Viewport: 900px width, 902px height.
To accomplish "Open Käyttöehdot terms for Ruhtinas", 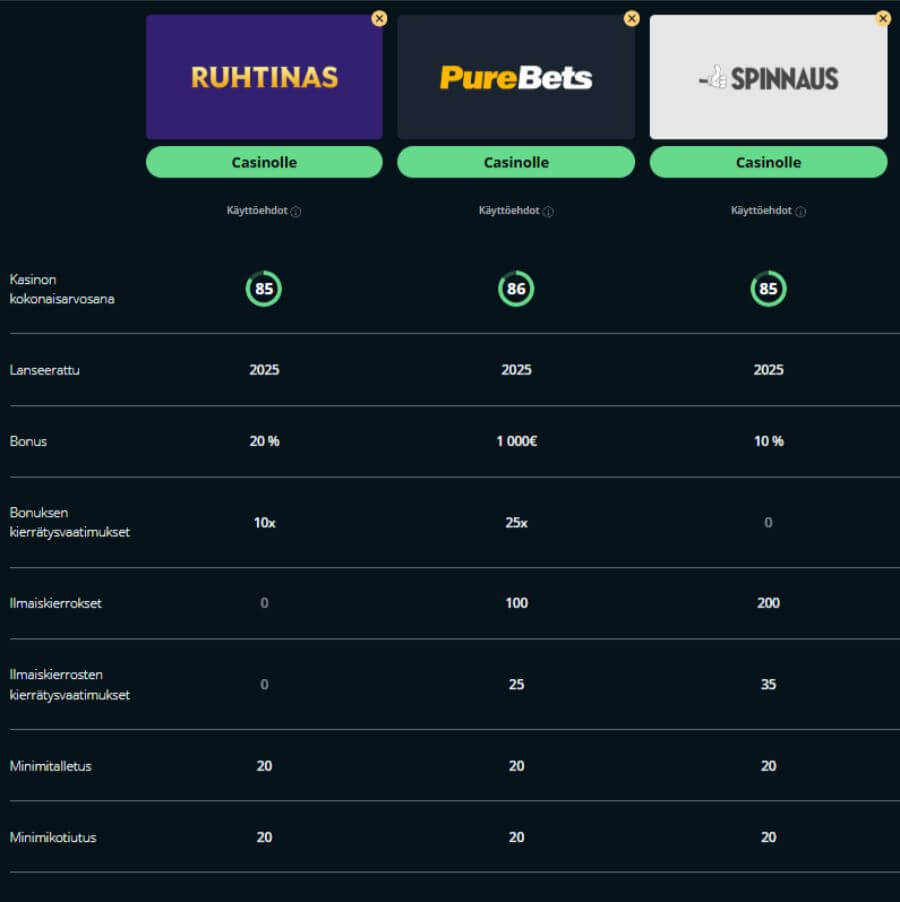I will [257, 211].
